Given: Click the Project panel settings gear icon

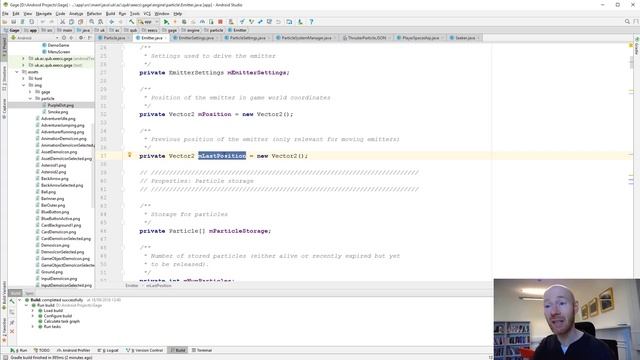Looking at the screenshot, I should coord(81,38).
